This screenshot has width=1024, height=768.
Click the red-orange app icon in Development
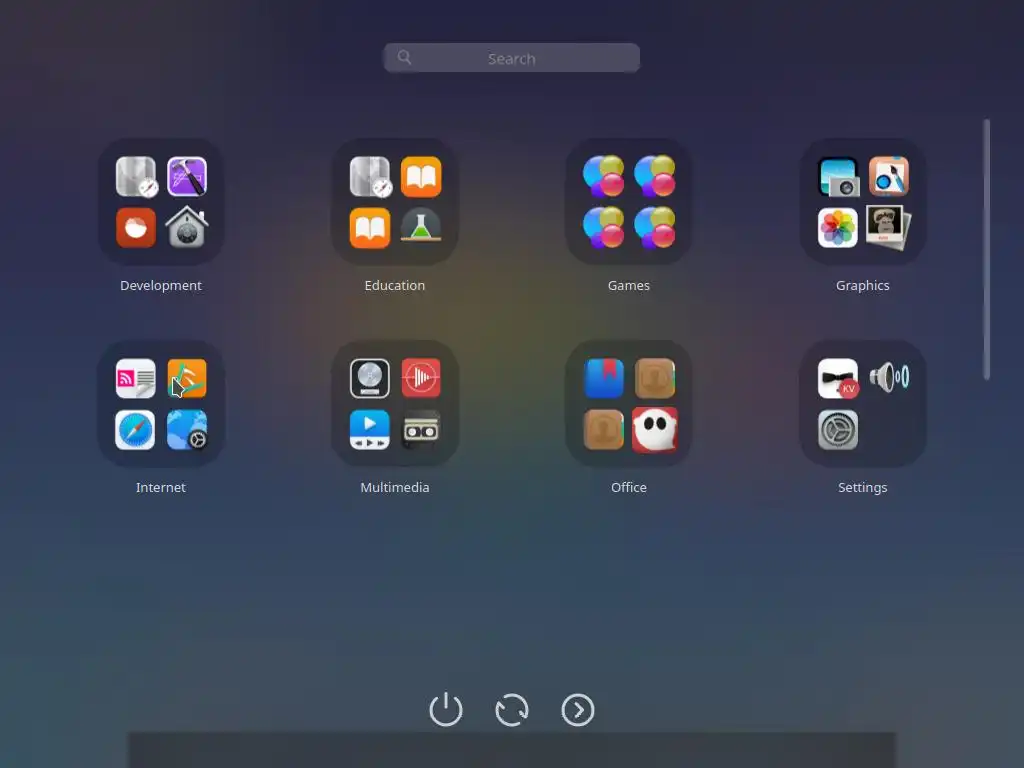(x=136, y=228)
